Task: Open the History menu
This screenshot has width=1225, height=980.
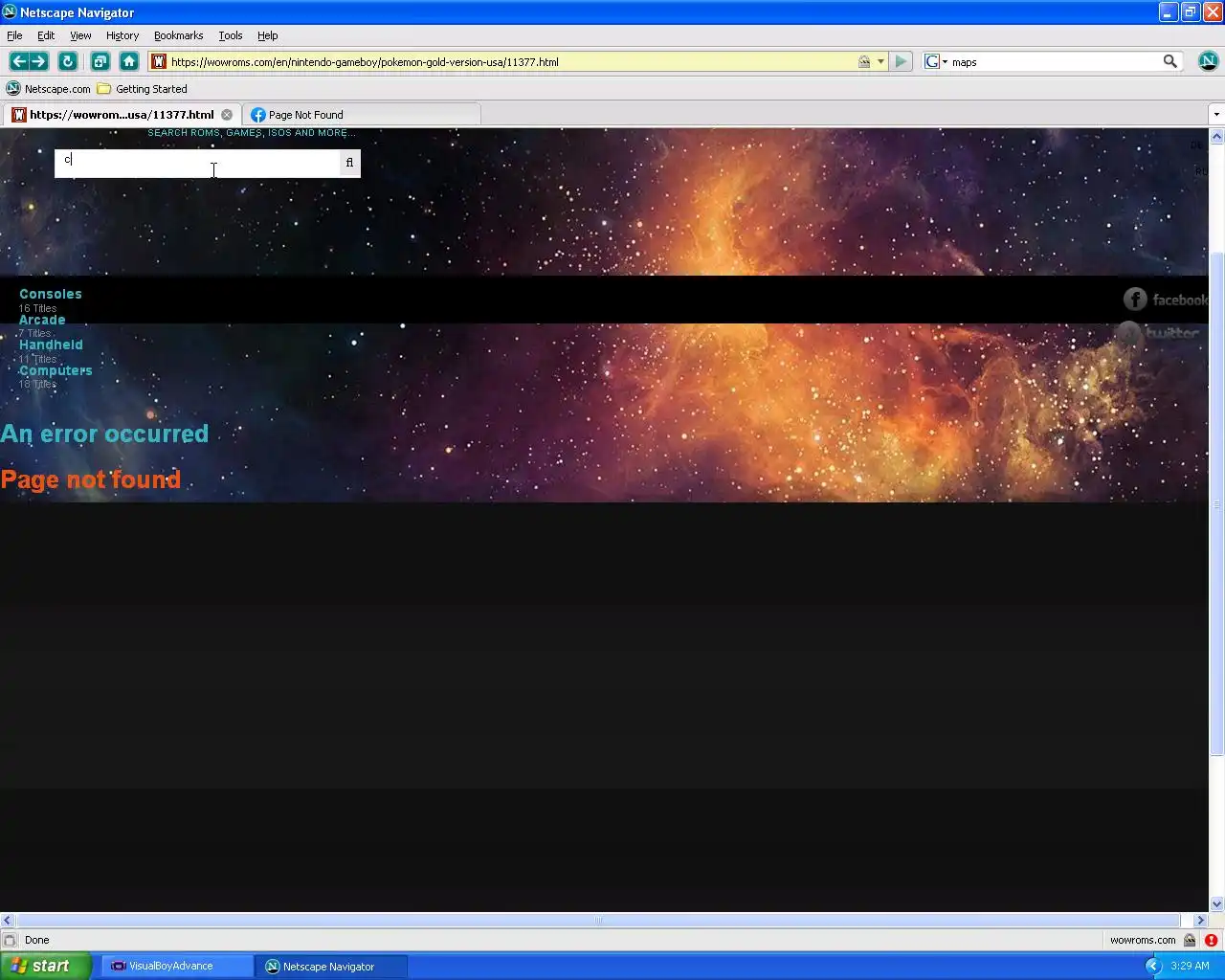Action: point(122,35)
